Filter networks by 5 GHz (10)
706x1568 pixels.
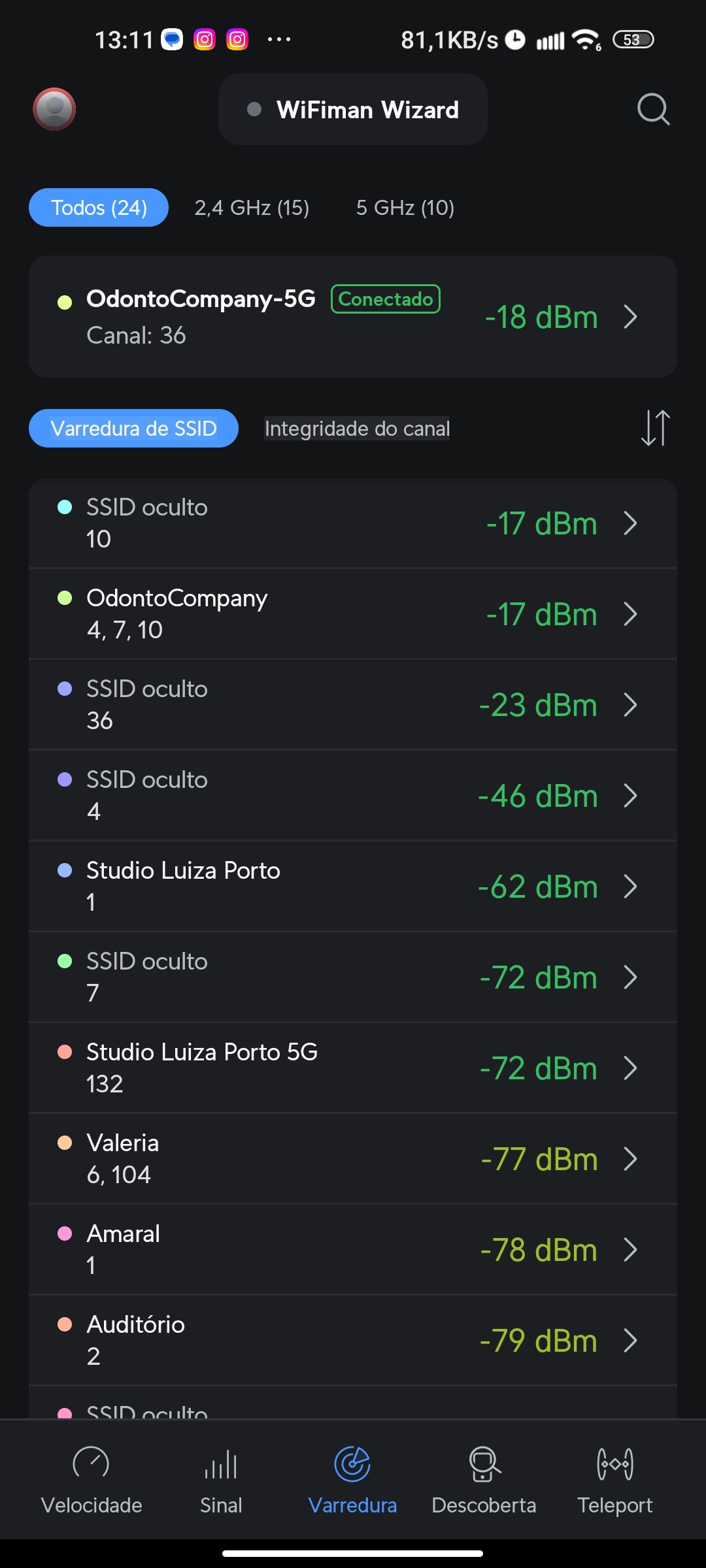(405, 208)
